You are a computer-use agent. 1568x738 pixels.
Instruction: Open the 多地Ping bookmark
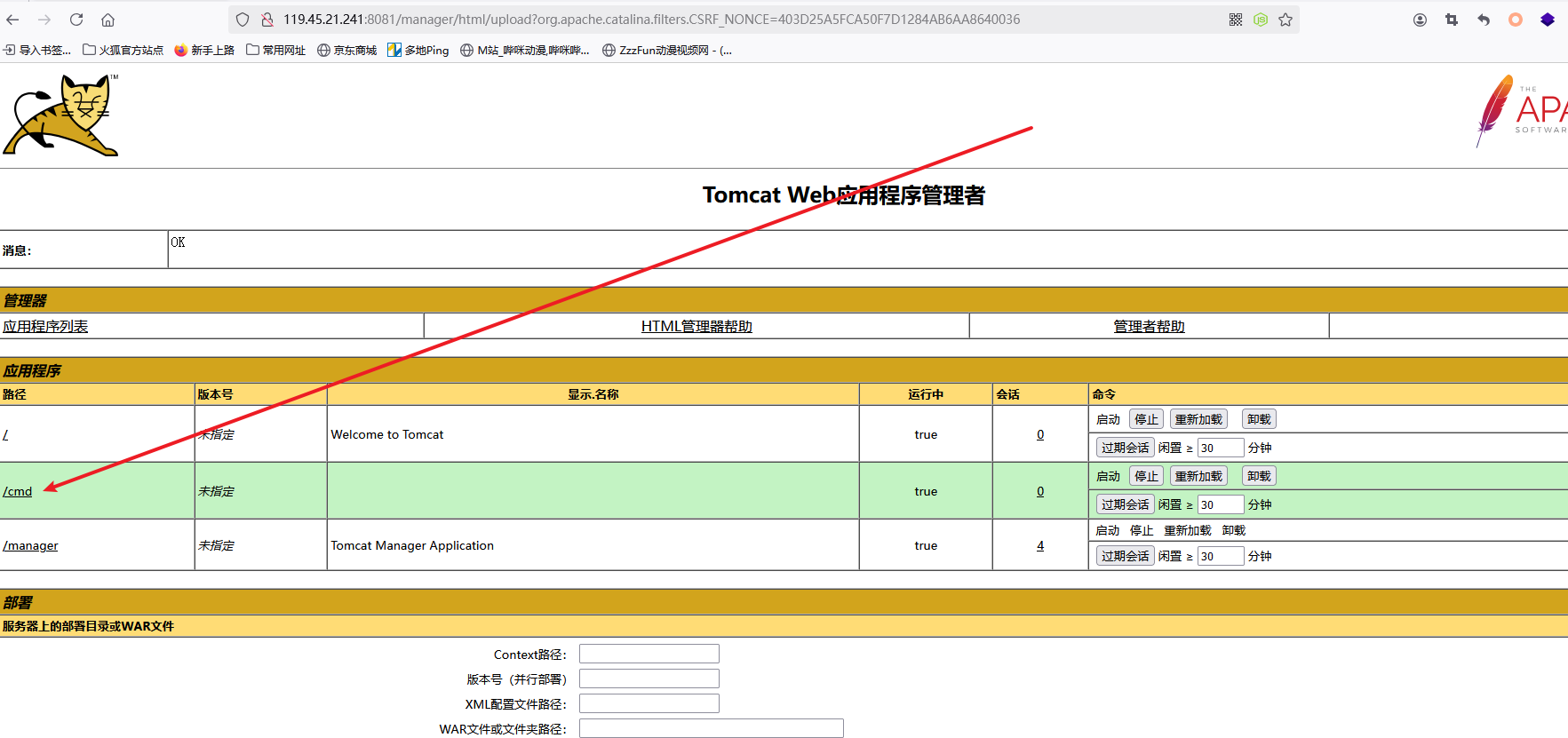(x=418, y=51)
